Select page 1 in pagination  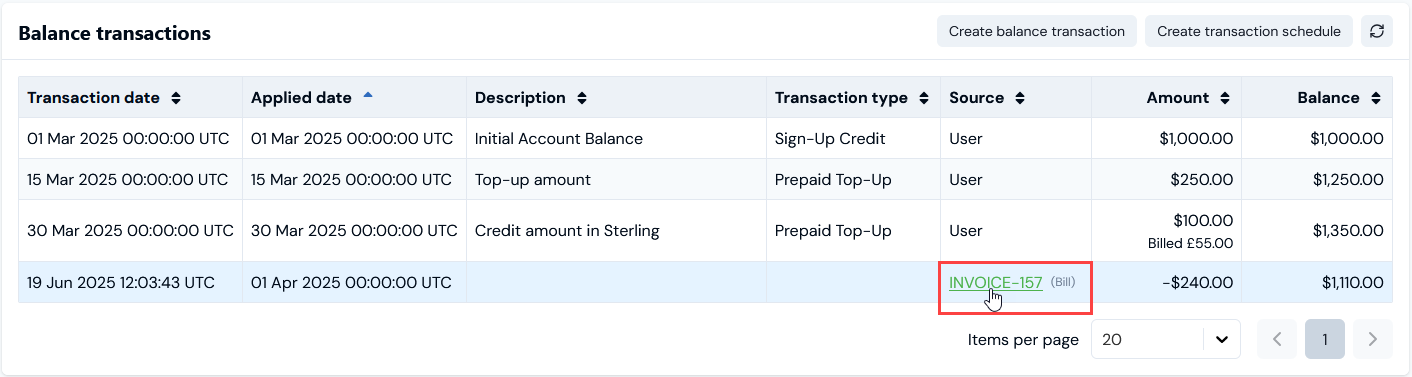point(1325,339)
